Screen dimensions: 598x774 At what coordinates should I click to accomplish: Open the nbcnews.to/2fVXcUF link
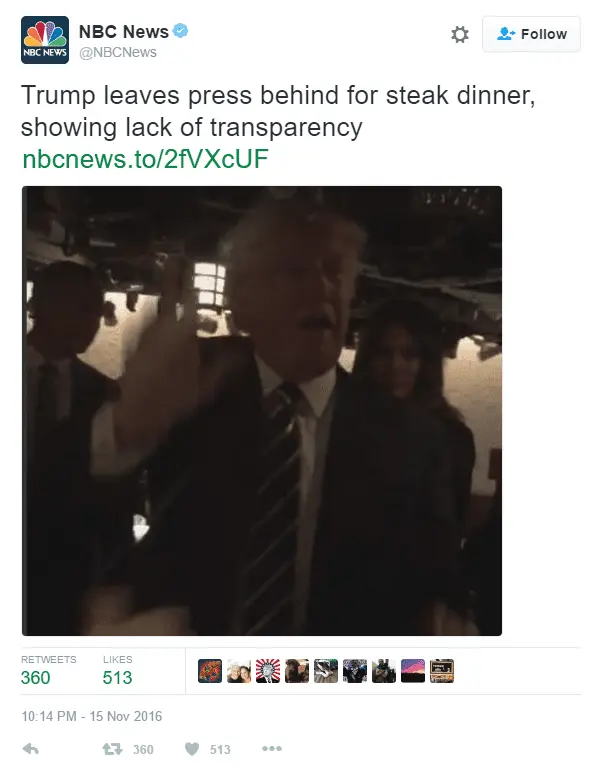coord(145,159)
